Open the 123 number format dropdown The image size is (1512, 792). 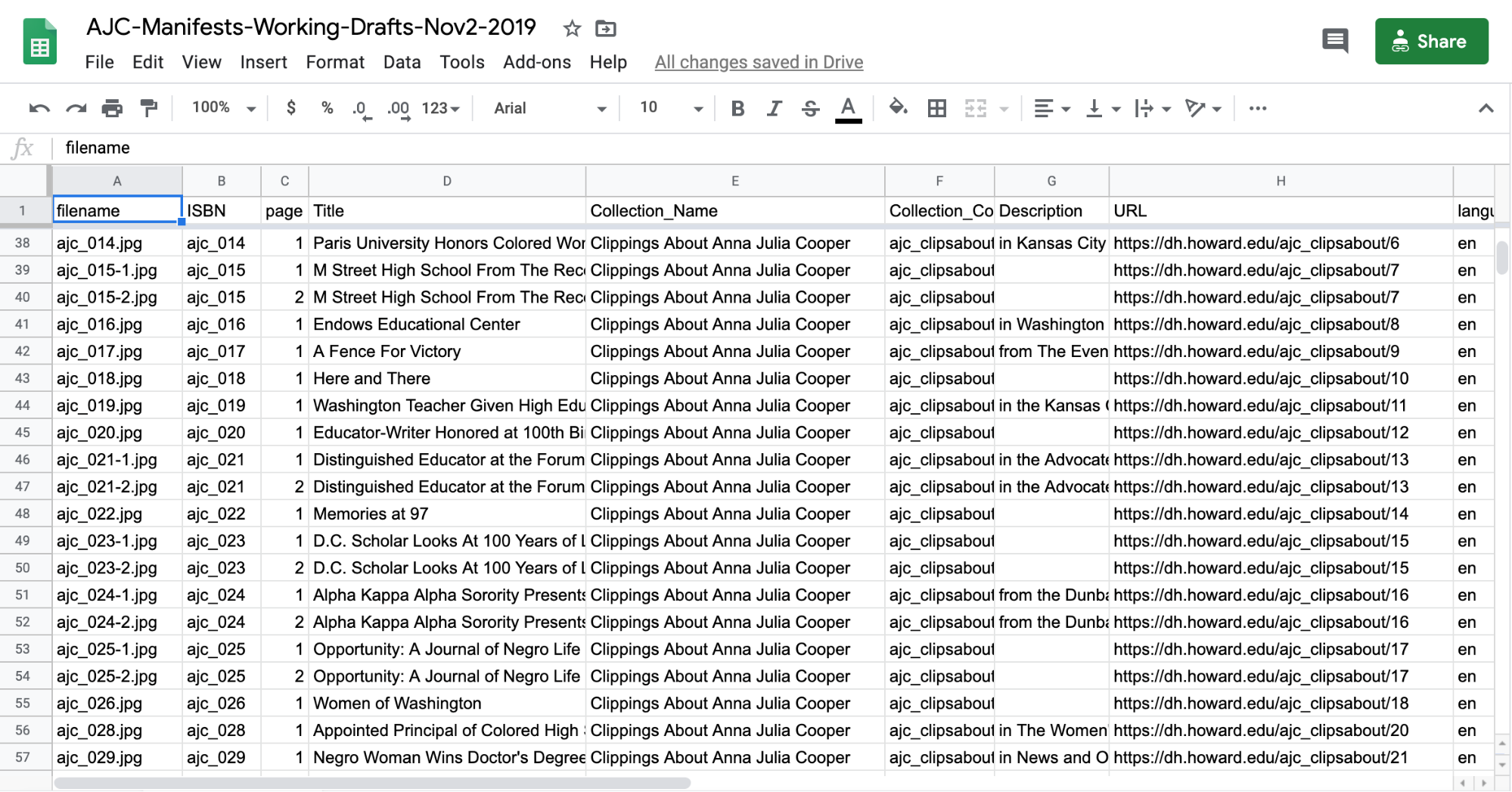click(x=441, y=108)
